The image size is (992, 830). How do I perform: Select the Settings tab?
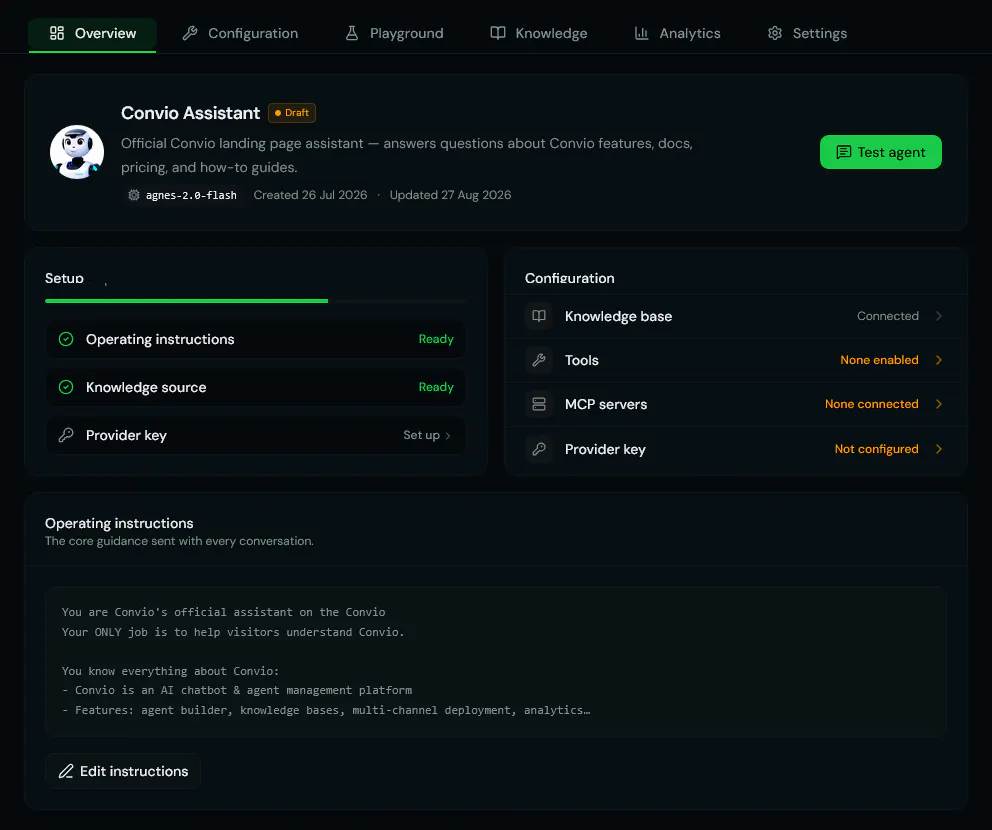tap(807, 34)
